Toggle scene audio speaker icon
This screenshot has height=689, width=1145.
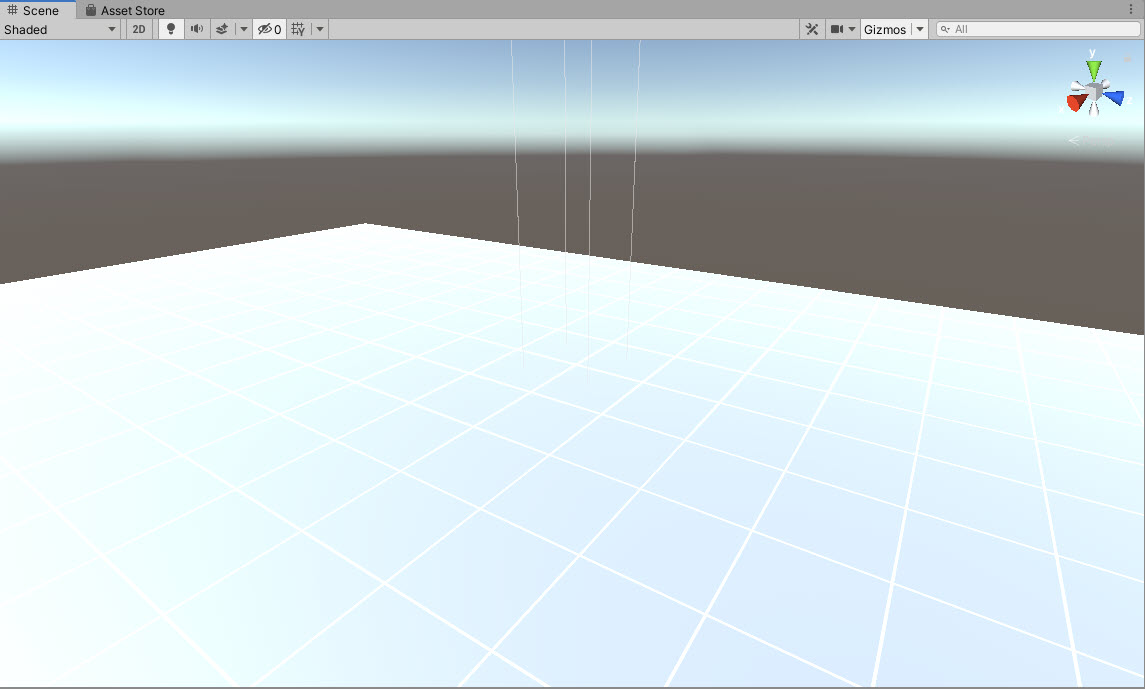196,29
